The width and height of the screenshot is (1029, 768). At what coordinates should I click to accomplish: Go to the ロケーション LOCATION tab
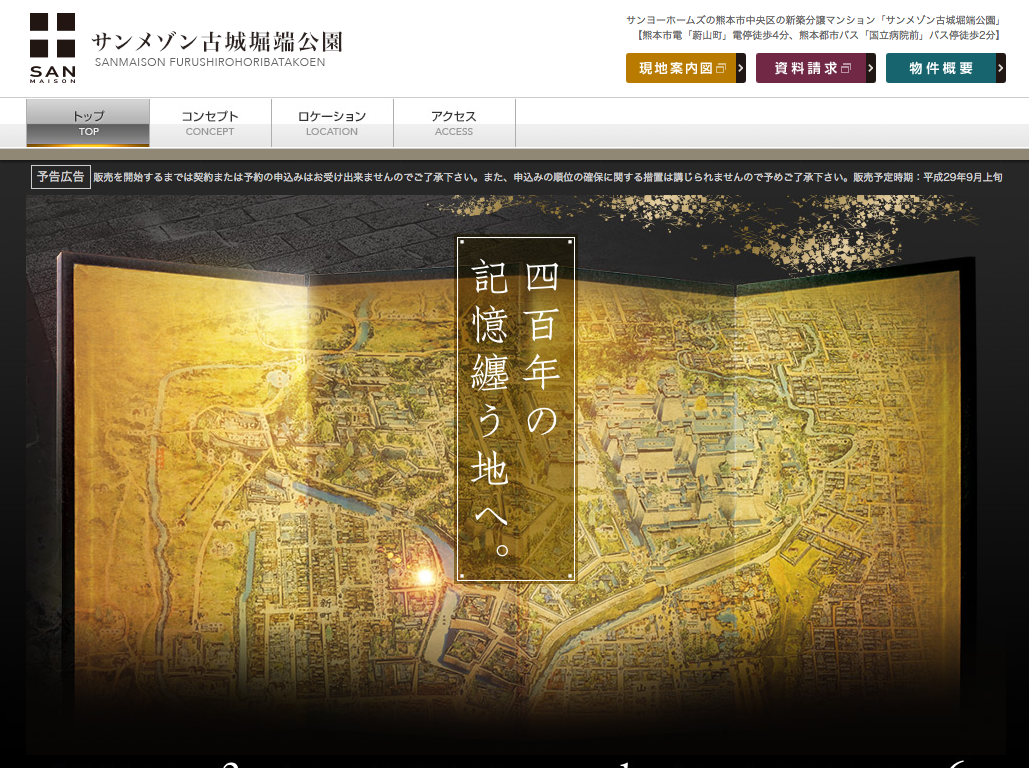coord(332,123)
